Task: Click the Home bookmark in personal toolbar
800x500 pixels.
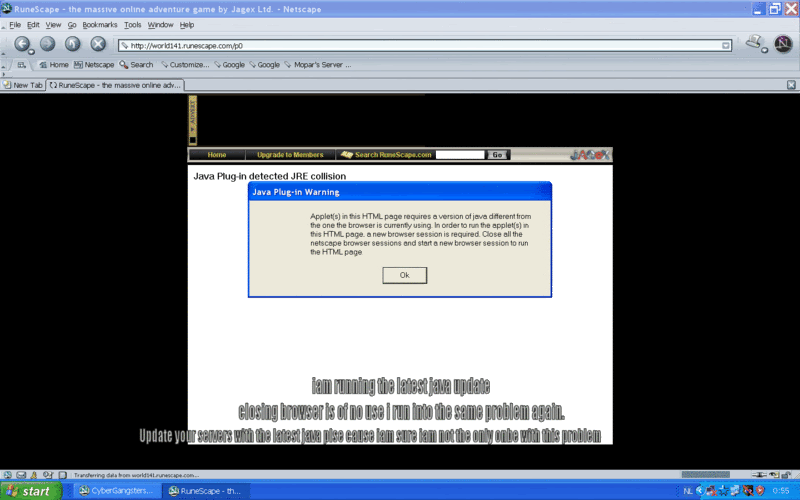Action: coord(54,65)
